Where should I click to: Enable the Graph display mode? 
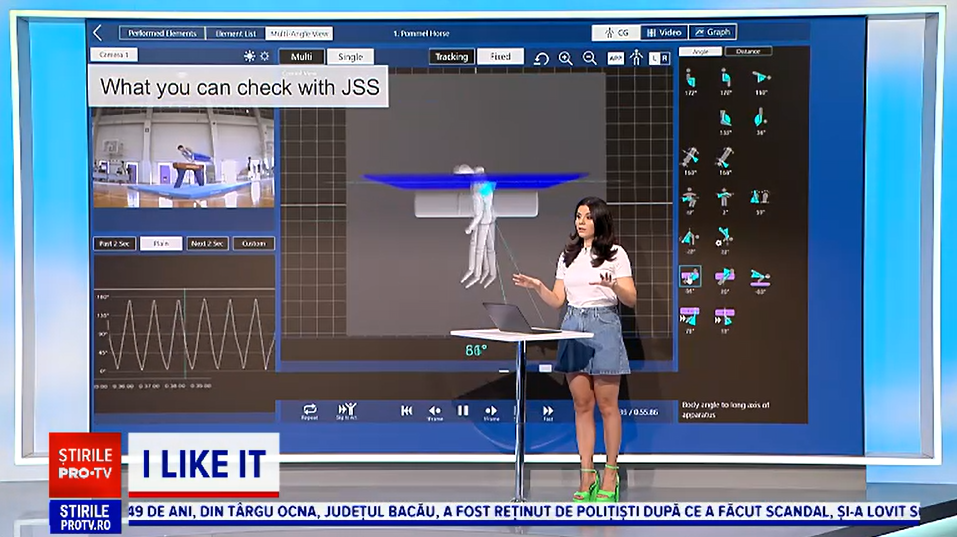(x=713, y=32)
